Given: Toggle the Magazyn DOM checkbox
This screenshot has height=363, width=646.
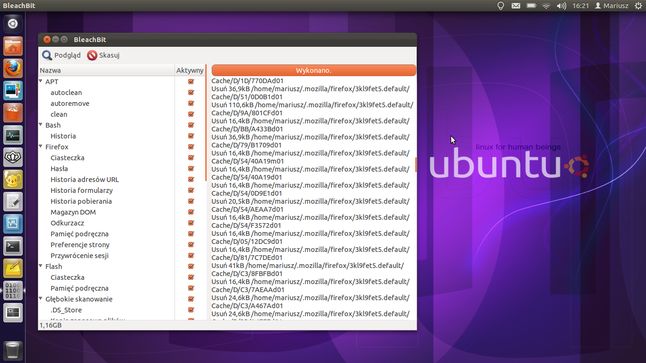Looking at the screenshot, I should (x=191, y=212).
